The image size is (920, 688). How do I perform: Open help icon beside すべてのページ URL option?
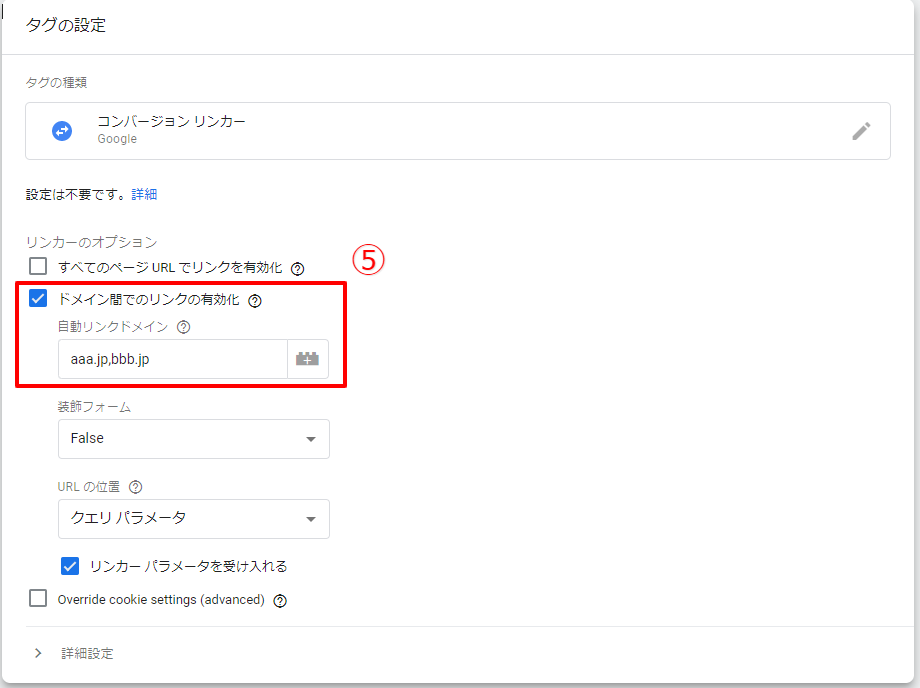[x=297, y=268]
